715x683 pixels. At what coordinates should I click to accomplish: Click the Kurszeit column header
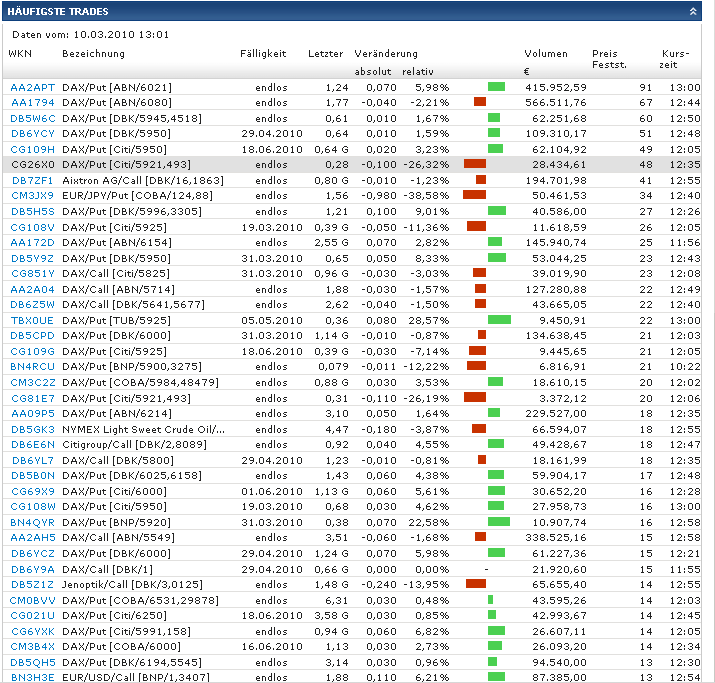675,59
